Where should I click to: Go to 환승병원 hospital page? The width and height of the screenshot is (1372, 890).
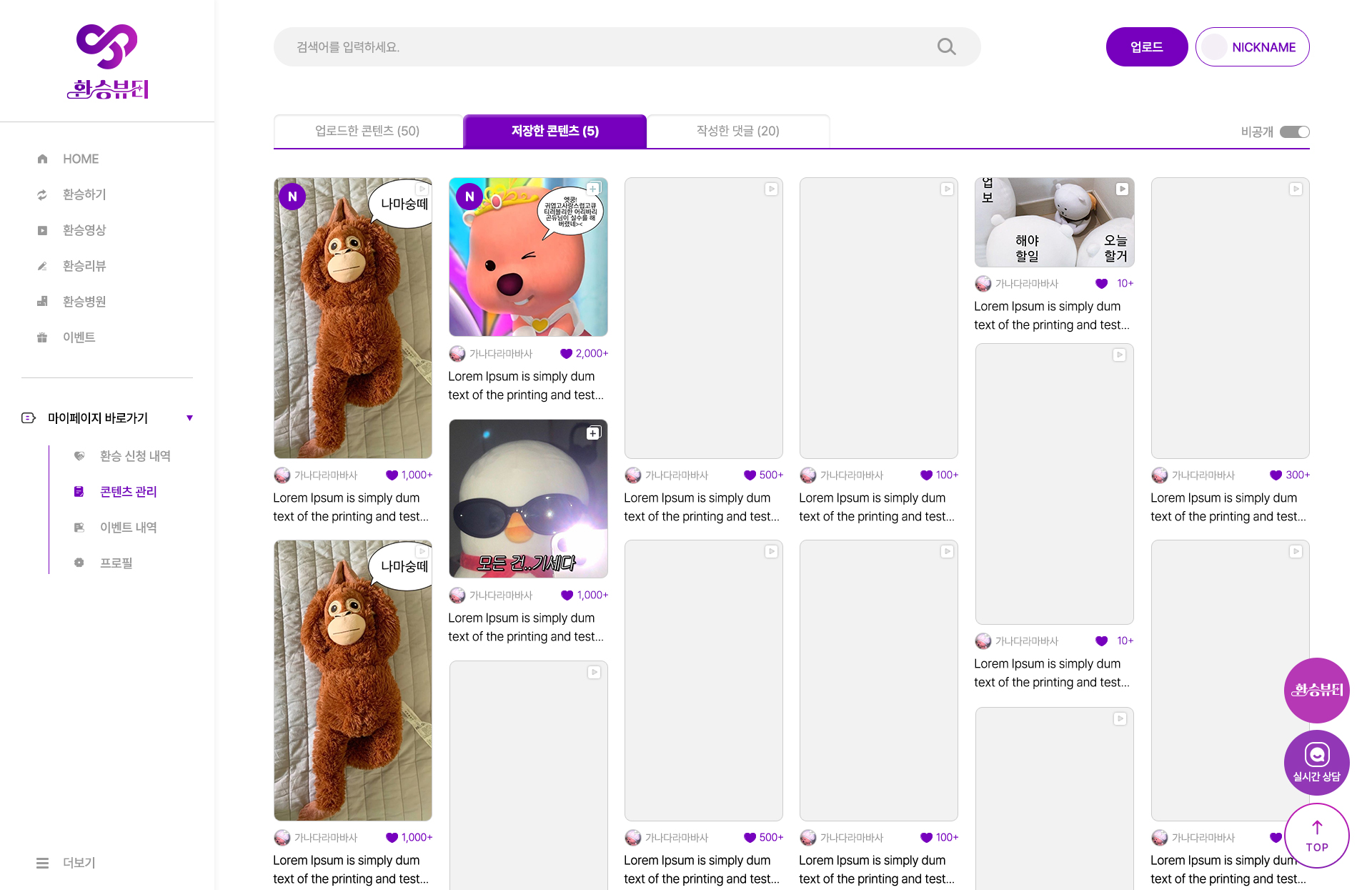(x=84, y=302)
